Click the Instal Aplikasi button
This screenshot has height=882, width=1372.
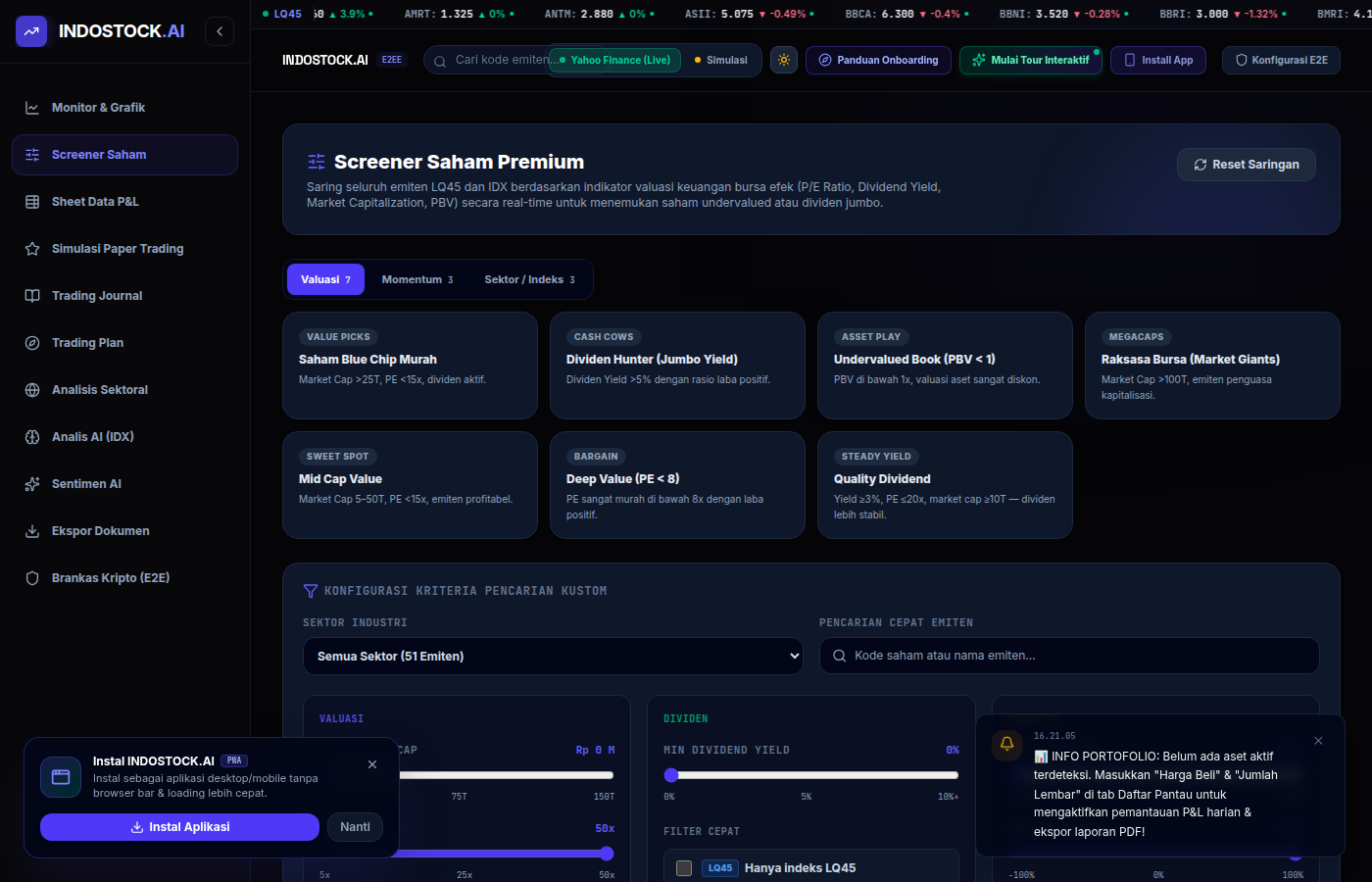[x=179, y=827]
